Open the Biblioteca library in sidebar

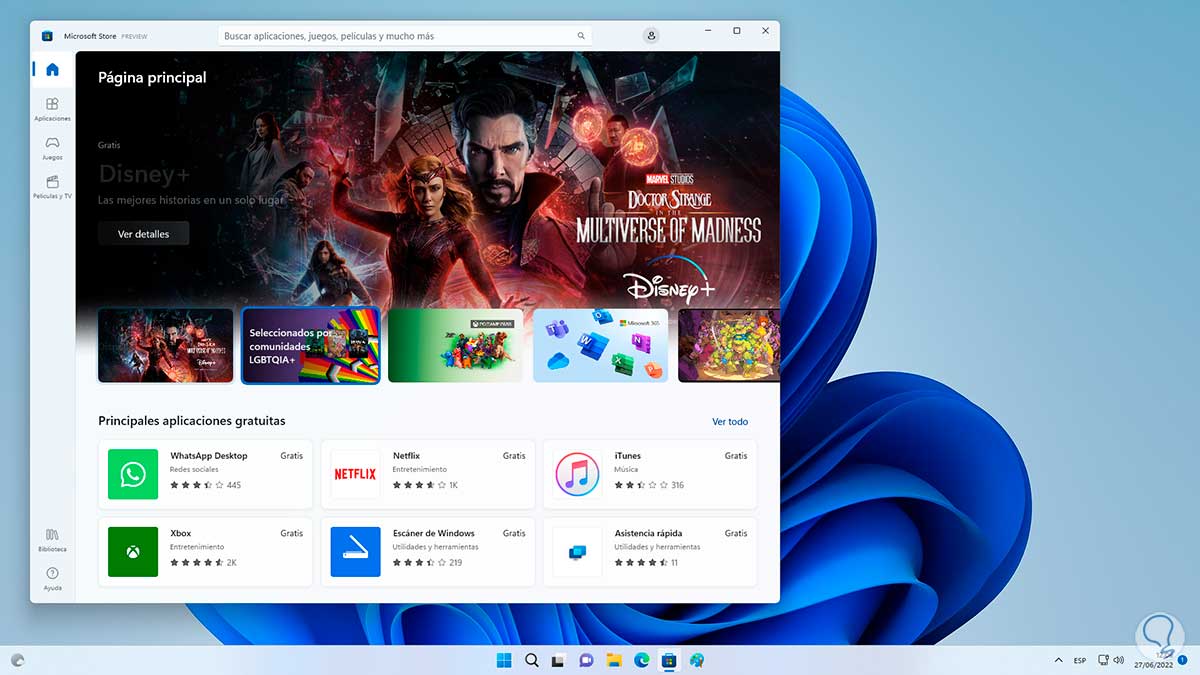(x=52, y=540)
